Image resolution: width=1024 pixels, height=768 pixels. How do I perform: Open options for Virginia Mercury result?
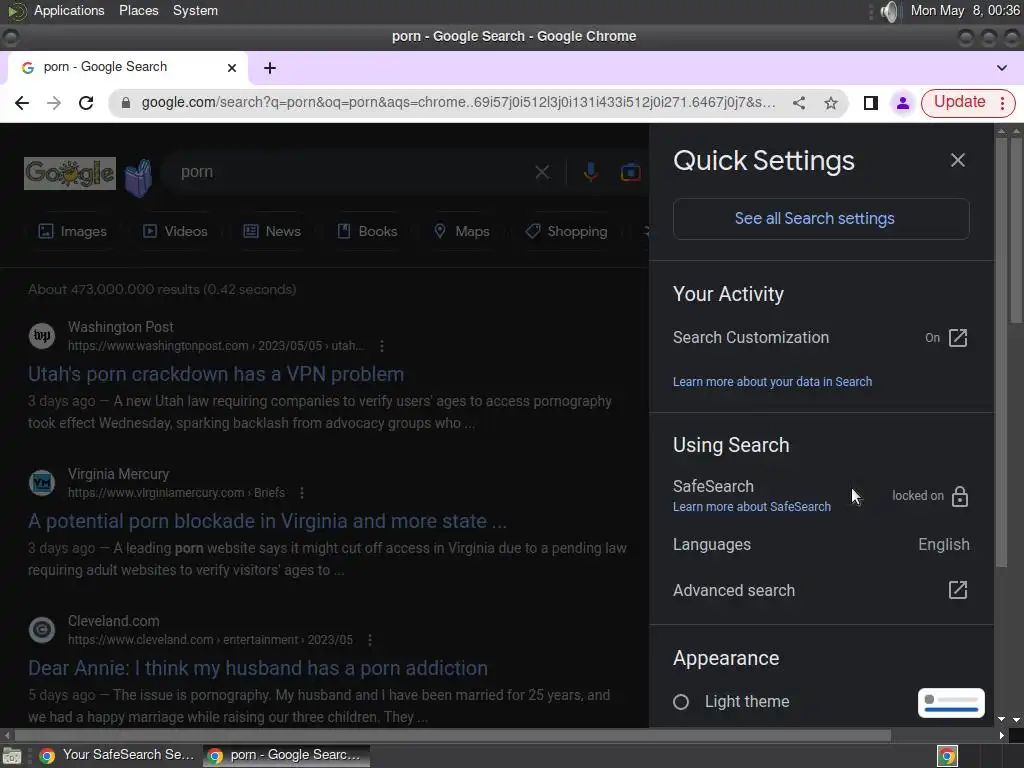point(302,493)
